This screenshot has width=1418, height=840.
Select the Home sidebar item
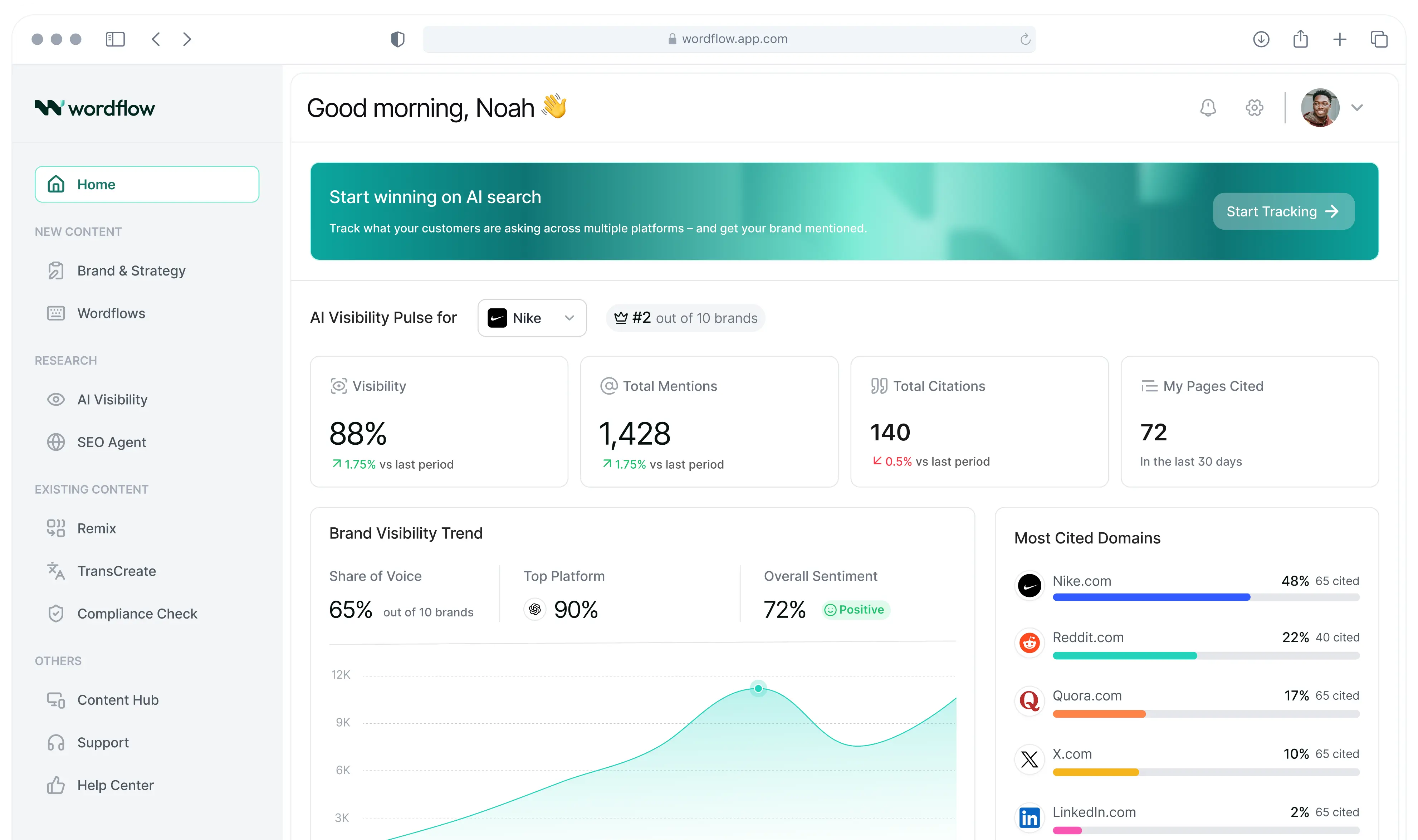pyautogui.click(x=147, y=185)
